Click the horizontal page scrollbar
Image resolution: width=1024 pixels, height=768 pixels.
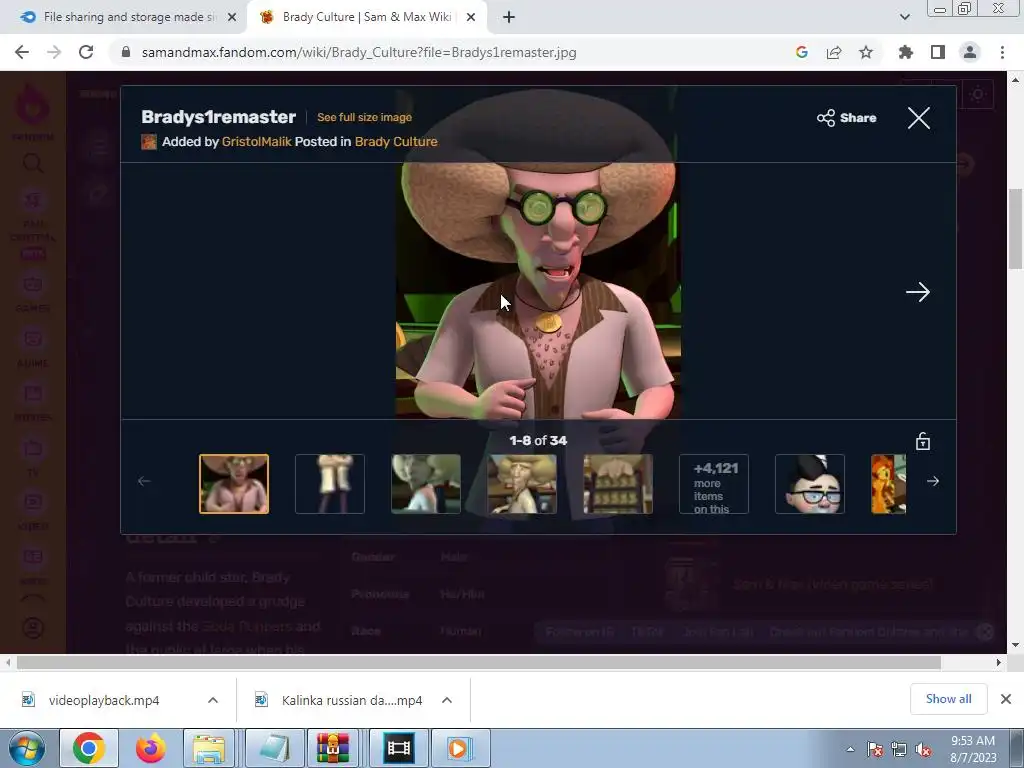(x=479, y=662)
